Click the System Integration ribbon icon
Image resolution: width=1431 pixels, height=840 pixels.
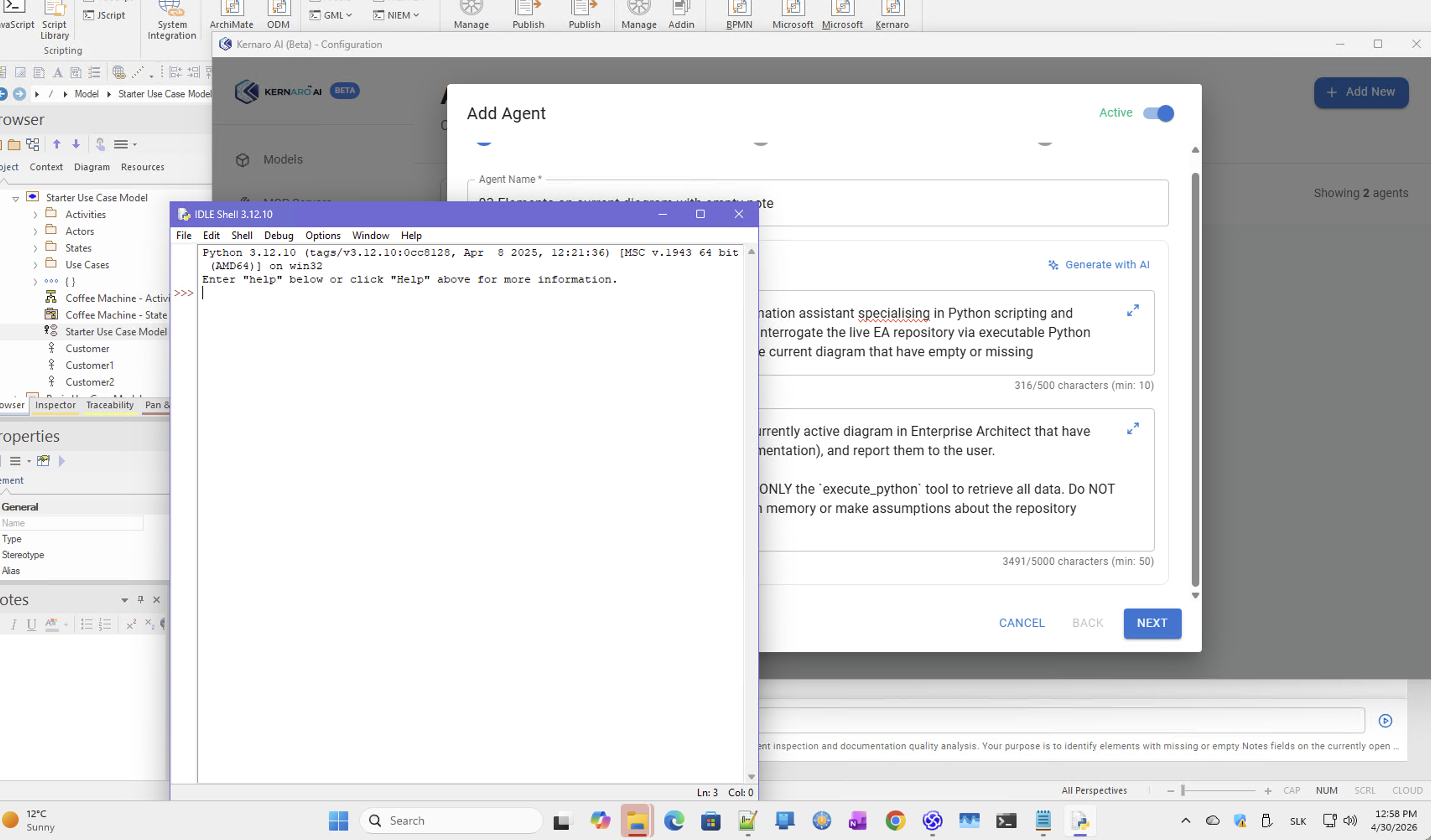(172, 20)
